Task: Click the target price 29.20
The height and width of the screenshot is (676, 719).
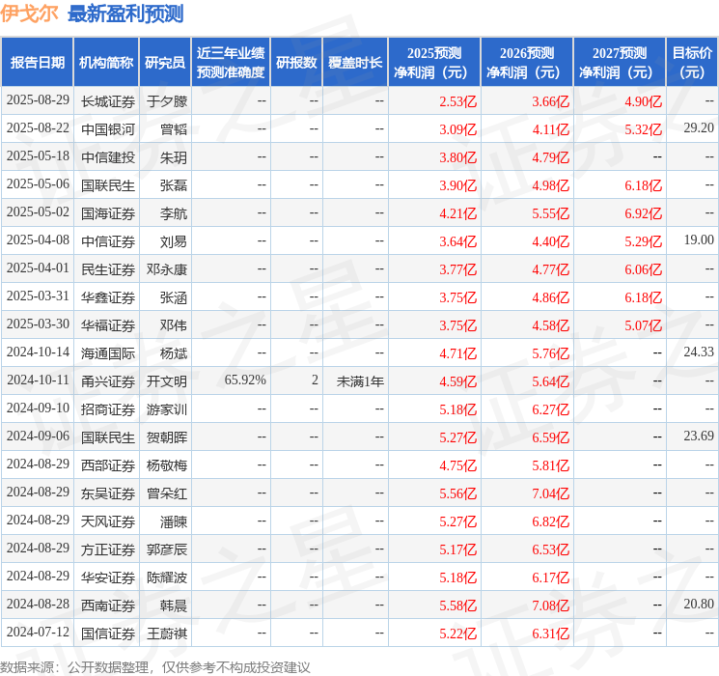Action: coord(698,128)
